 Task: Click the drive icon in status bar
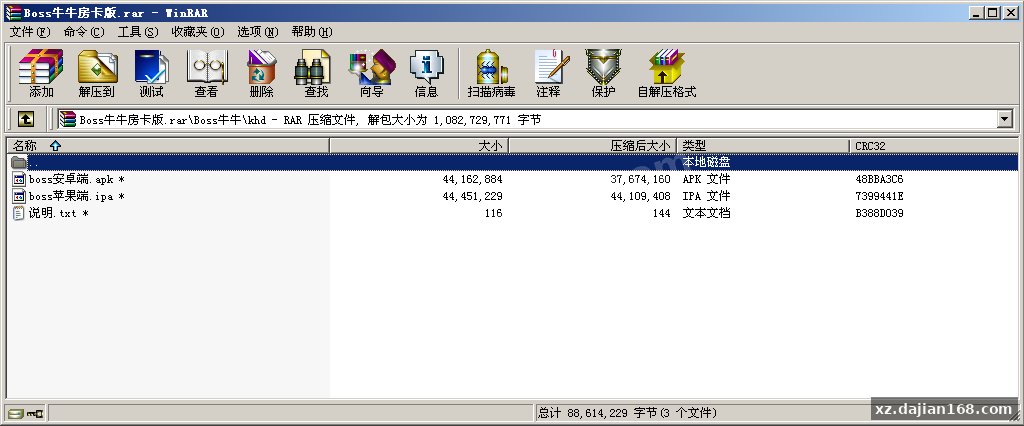16,412
